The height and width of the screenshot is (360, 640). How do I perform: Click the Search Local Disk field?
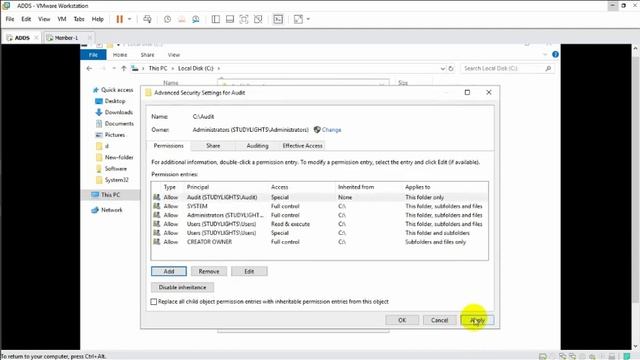click(x=508, y=68)
